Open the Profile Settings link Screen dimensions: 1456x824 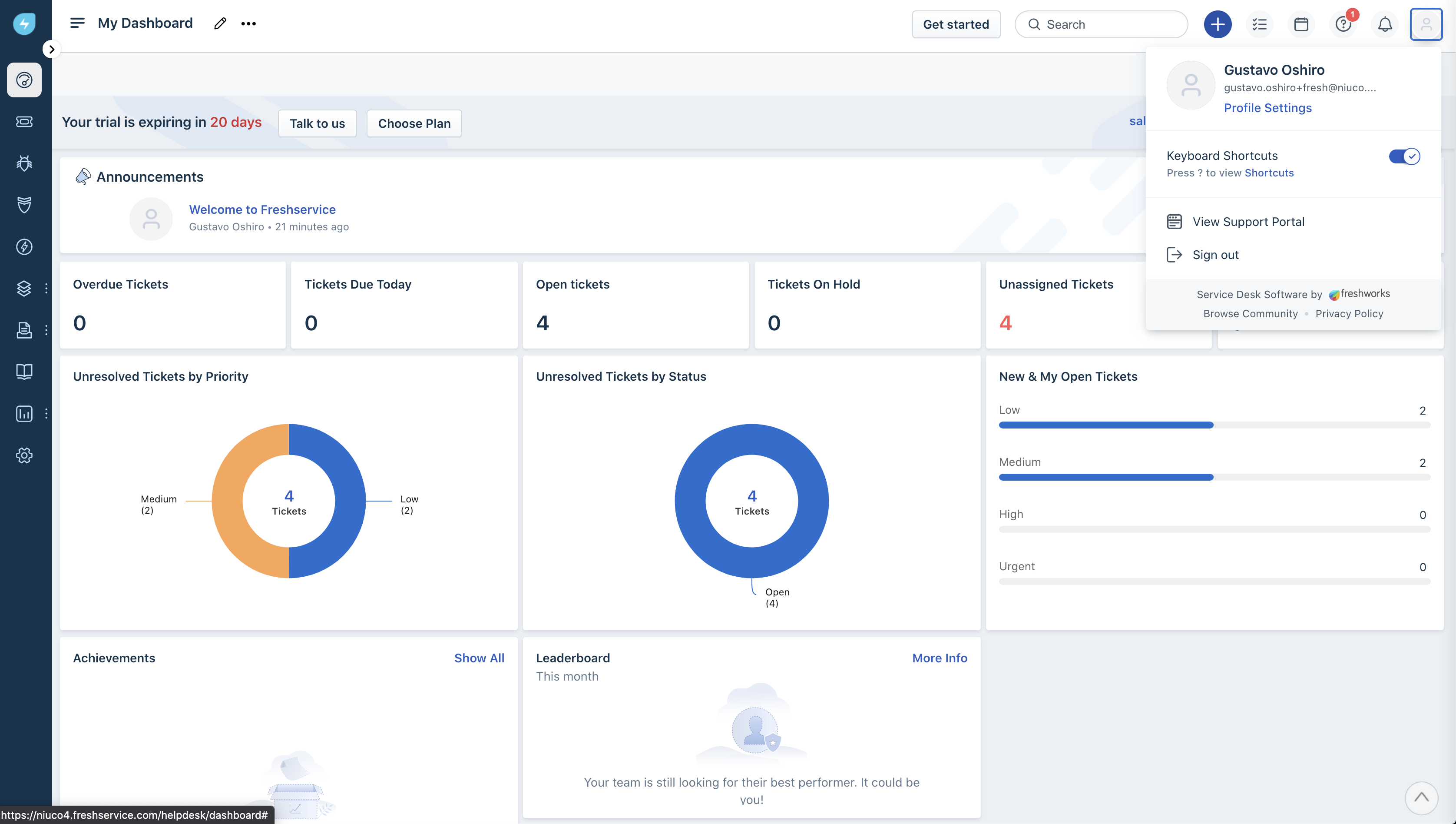point(1267,107)
